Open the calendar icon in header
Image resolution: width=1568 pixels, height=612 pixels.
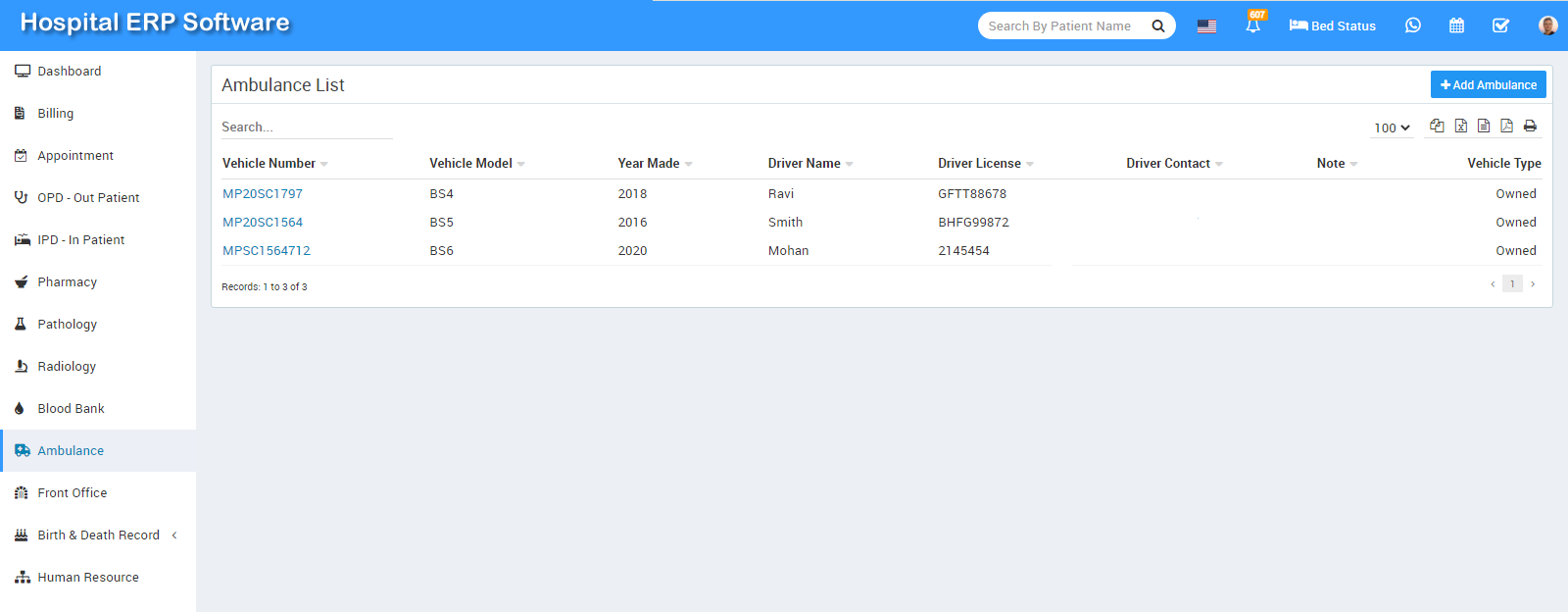click(x=1456, y=25)
